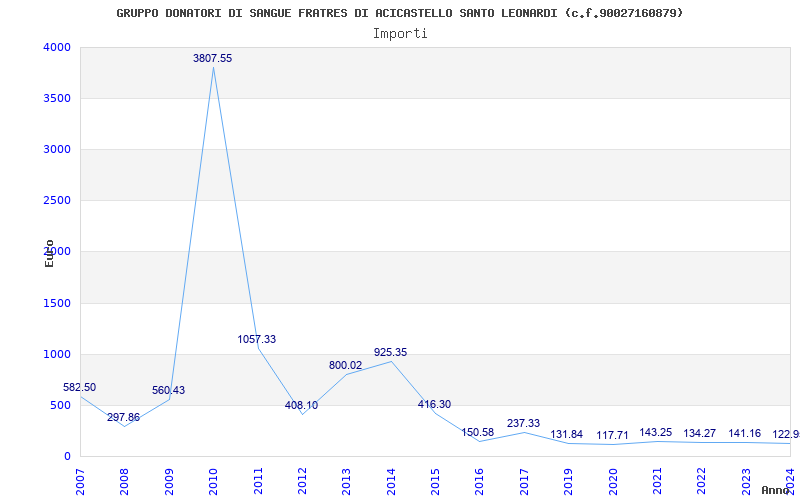
Task: Click the Importi subtitle
Action: (x=400, y=34)
